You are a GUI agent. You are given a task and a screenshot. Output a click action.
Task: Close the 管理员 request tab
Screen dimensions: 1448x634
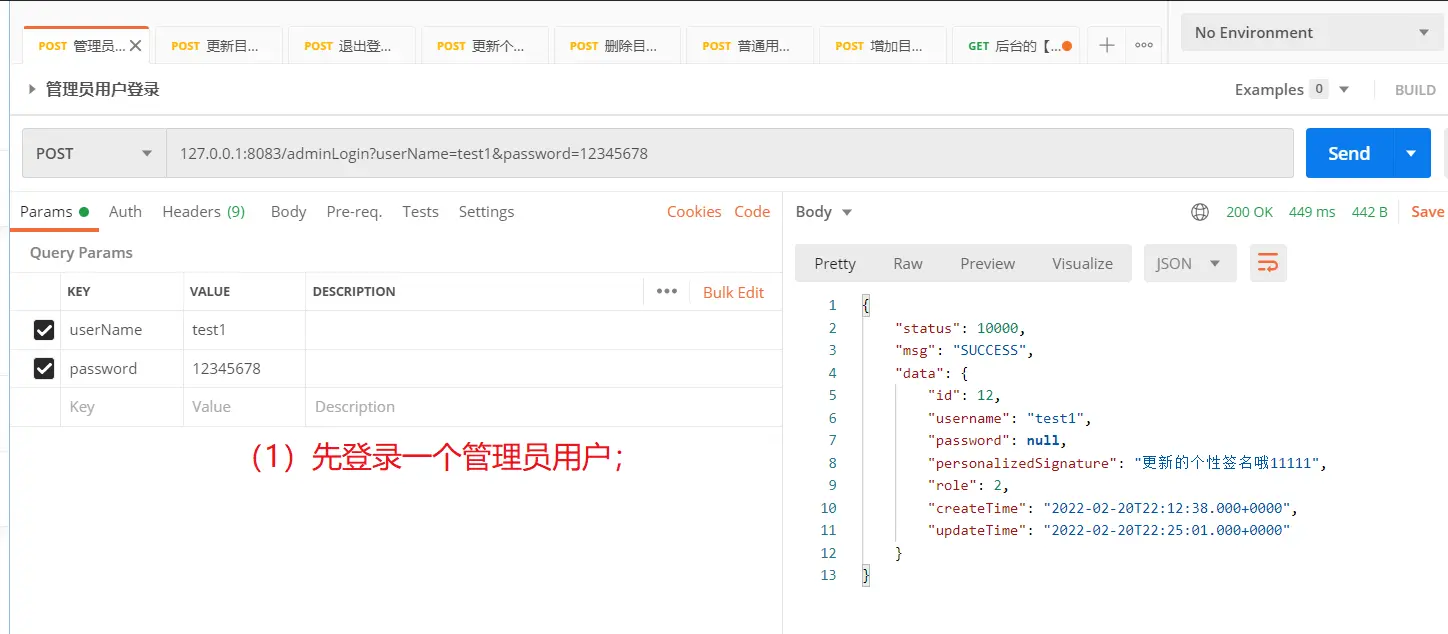coord(136,46)
